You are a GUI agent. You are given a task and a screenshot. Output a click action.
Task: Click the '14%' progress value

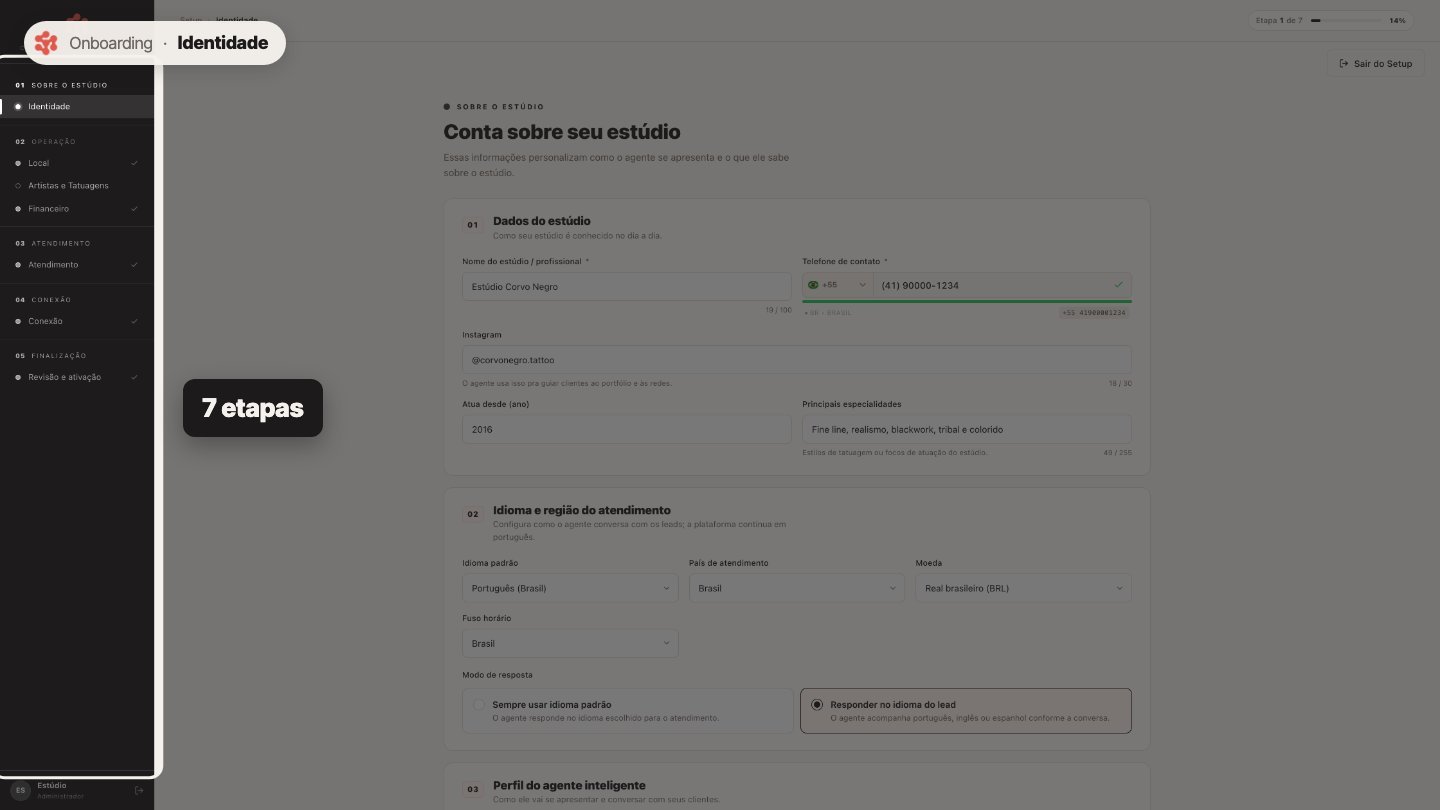pyautogui.click(x=1397, y=20)
